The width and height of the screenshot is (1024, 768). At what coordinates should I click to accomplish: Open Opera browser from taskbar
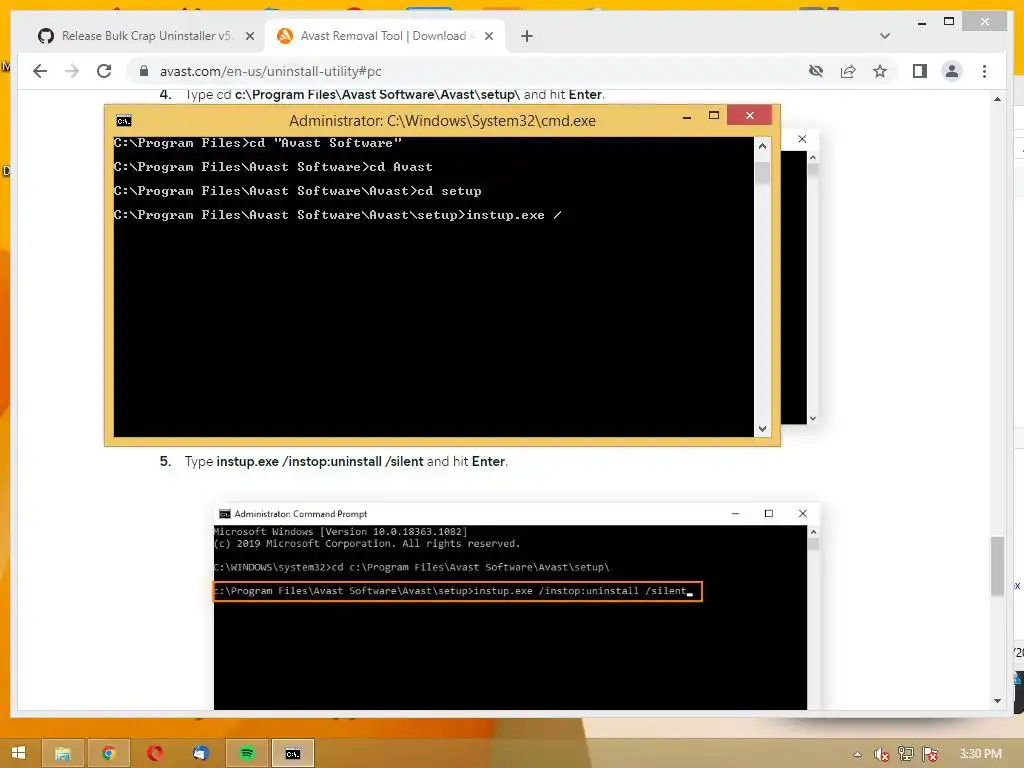coord(155,754)
